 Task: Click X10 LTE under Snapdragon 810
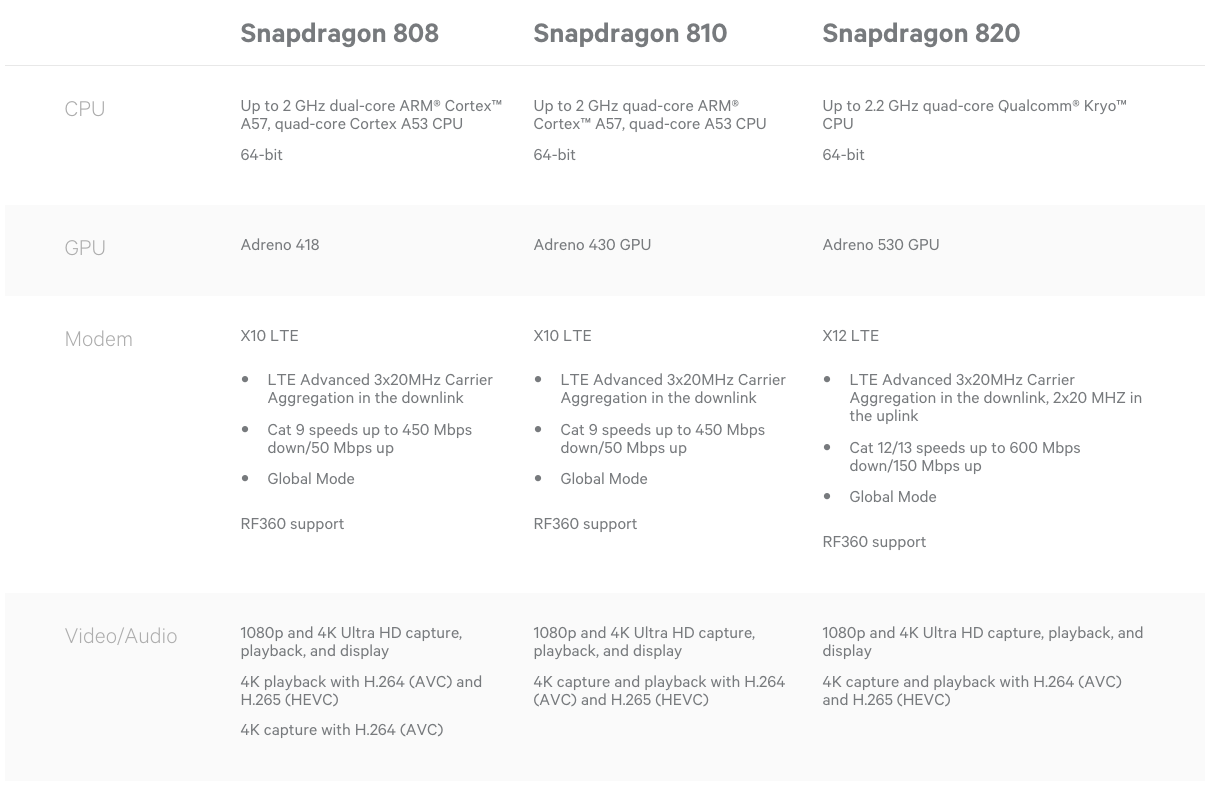[x=563, y=336]
